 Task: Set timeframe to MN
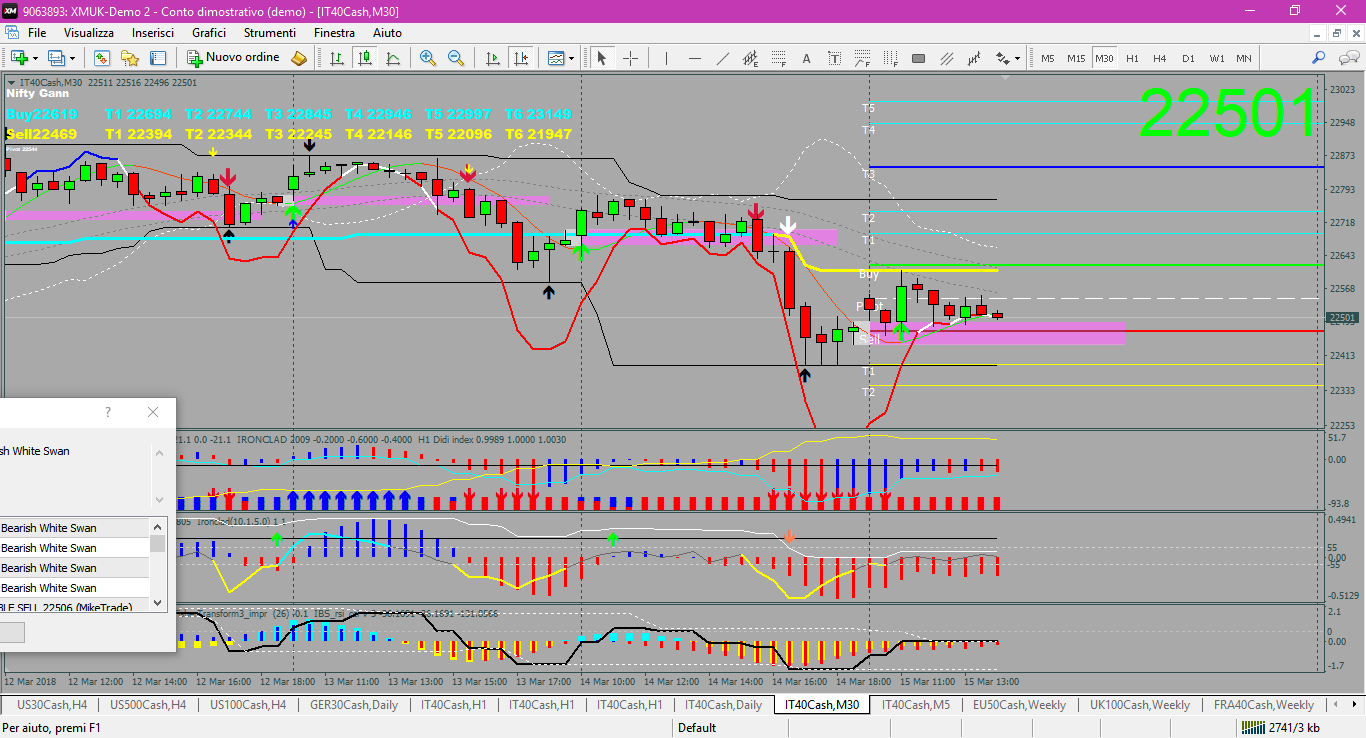pos(1243,58)
